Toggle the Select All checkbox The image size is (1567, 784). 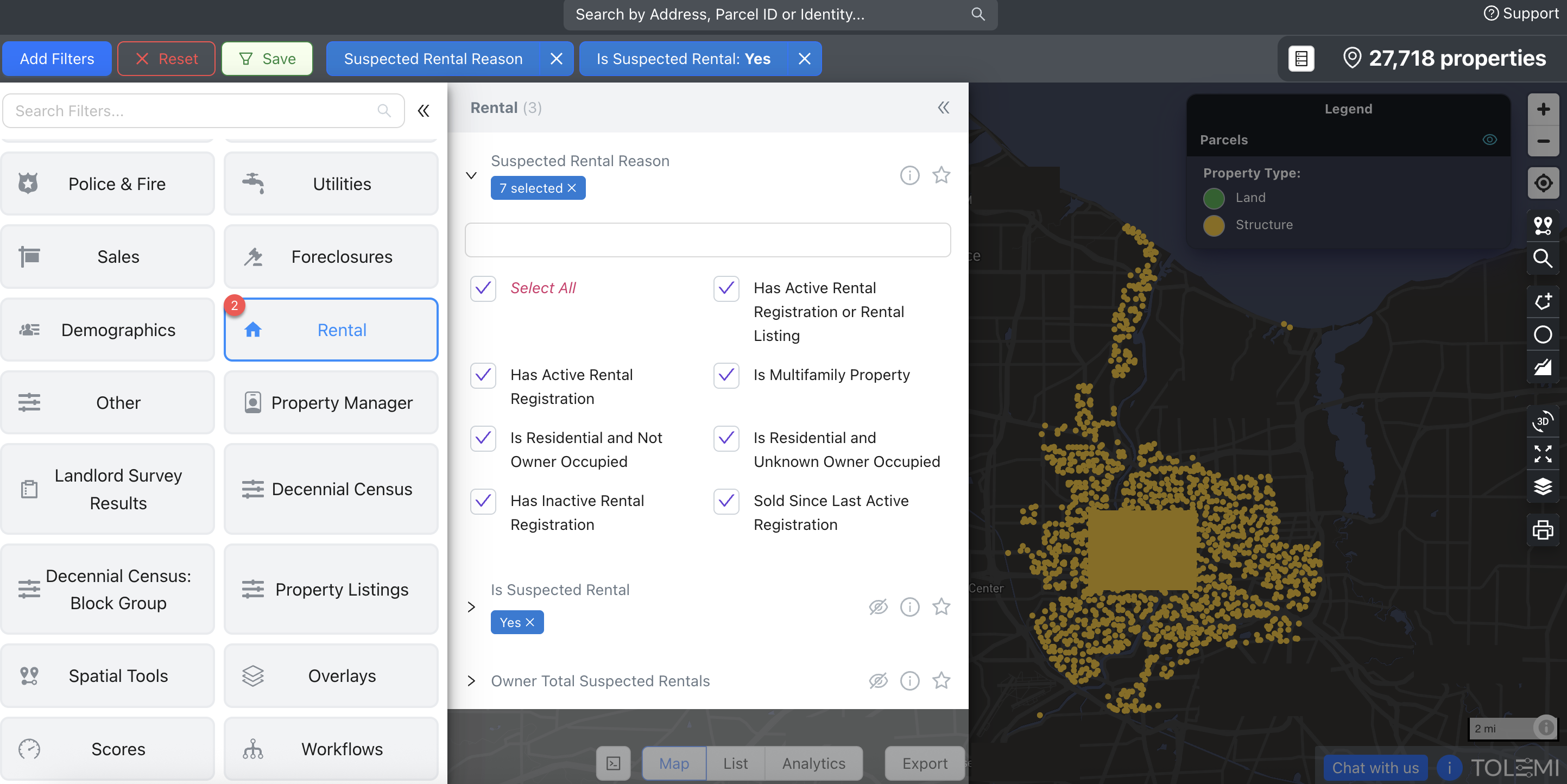point(483,288)
